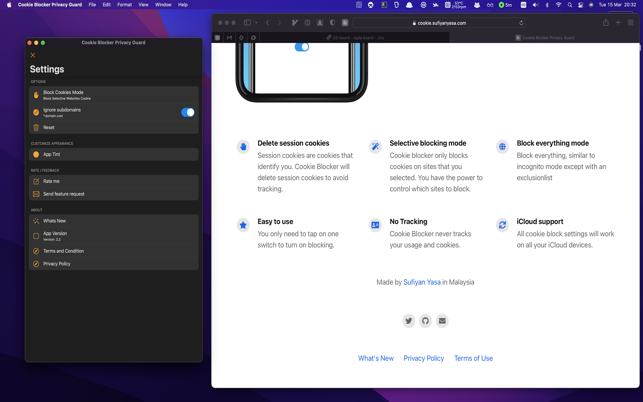Expand the Safari sidebar dropdown arrow
The image size is (643, 402).
click(x=256, y=23)
